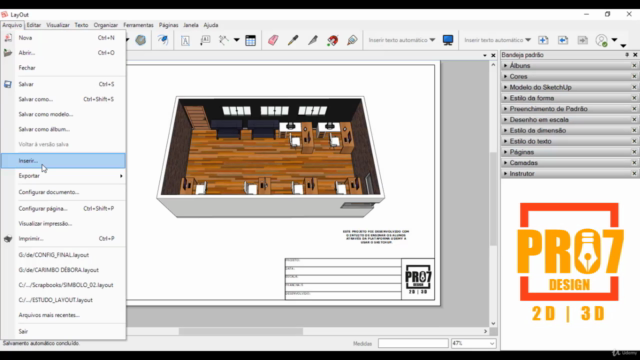Screen dimensions: 640x360
Task: Open the Ferramentas menu
Action: (x=138, y=25)
